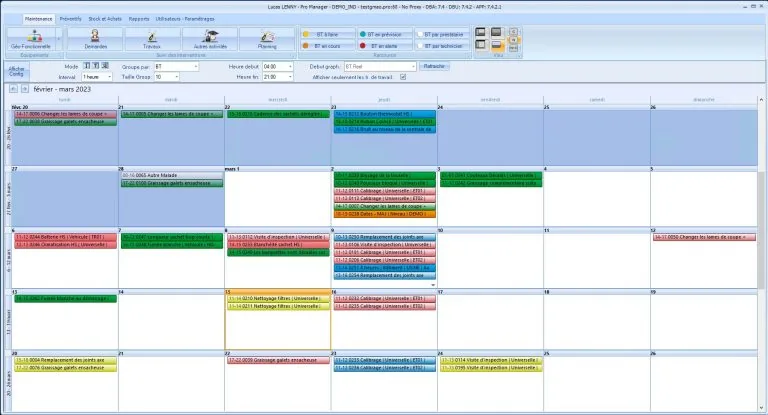Select 0211 Nettoyage filtres event

(278, 306)
